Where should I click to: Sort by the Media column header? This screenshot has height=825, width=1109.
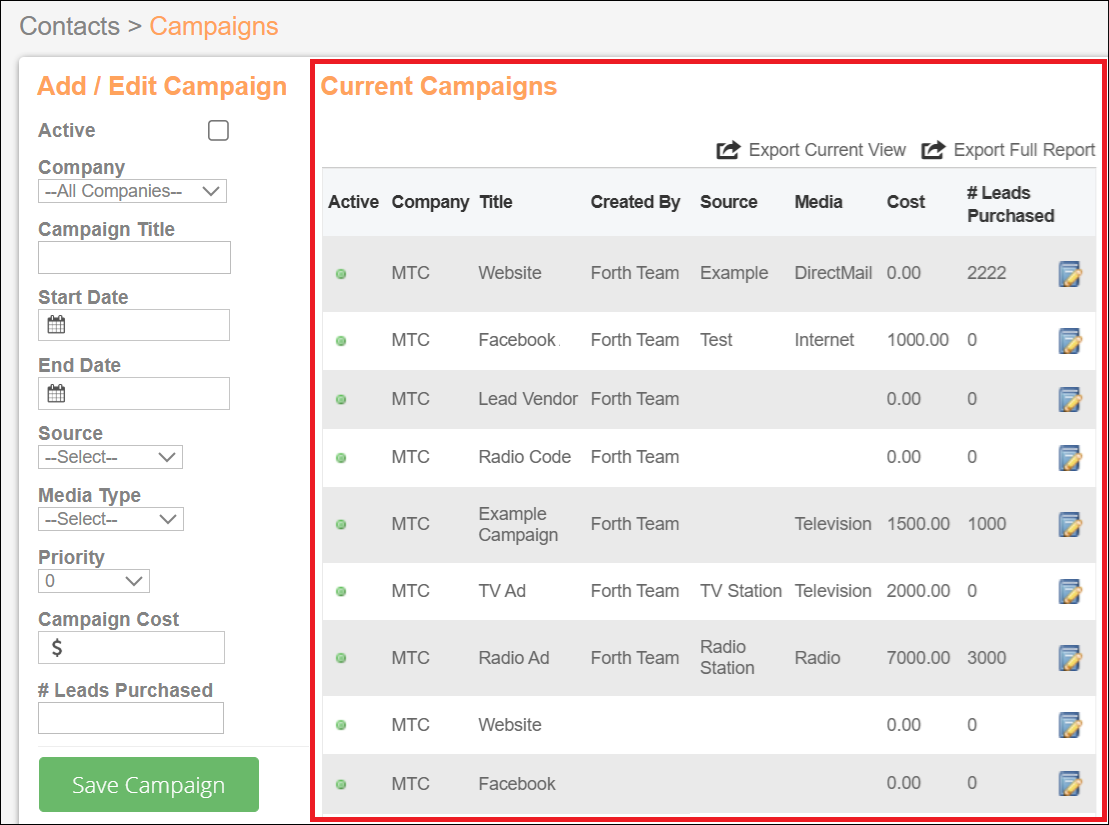coord(818,202)
